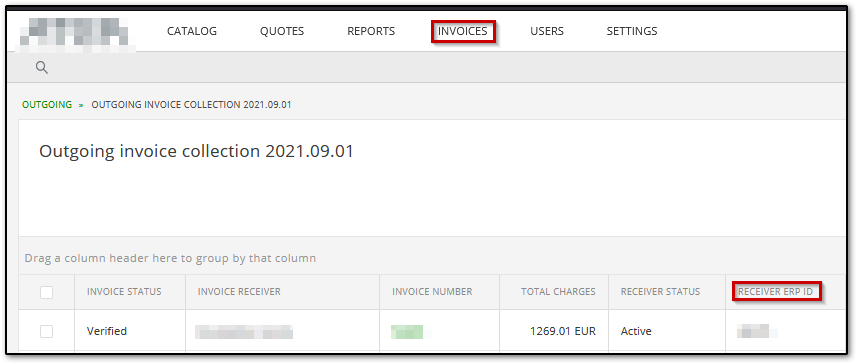Click the 'Outgoing invoice collection 2021.09.01' heading
This screenshot has height=364, width=857.
tap(196, 151)
